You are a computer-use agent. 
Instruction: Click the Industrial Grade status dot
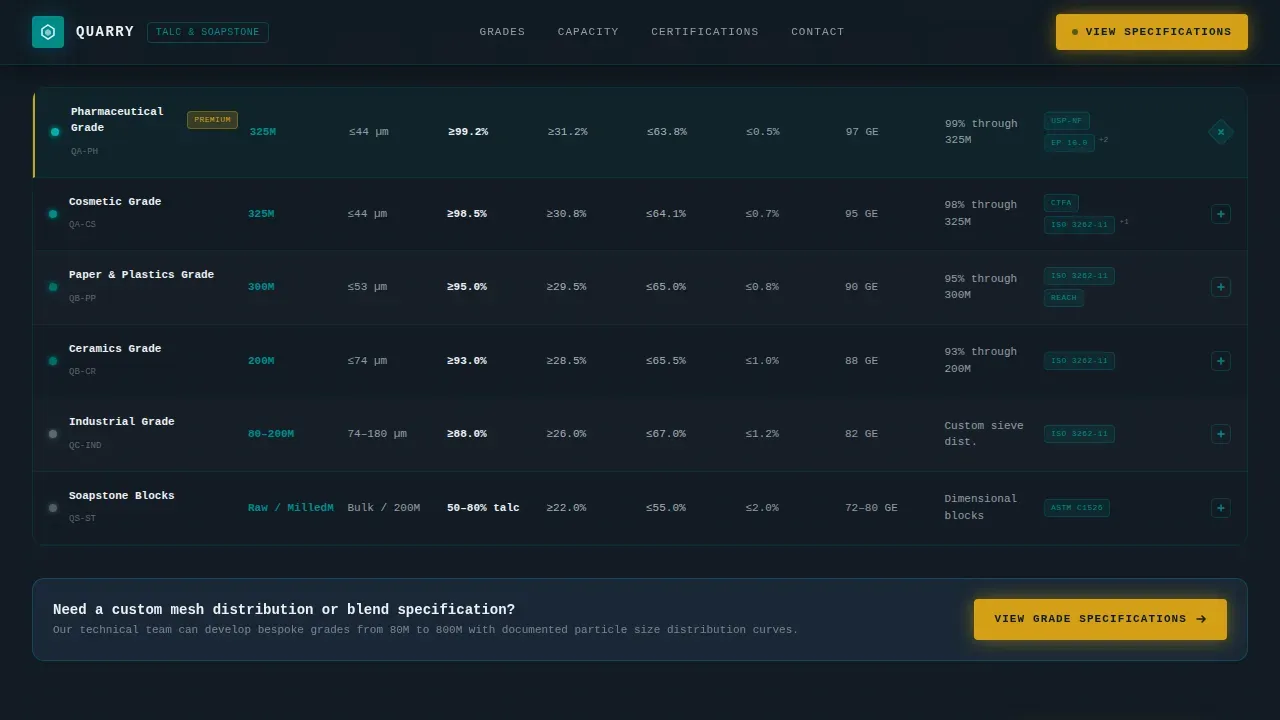[53, 434]
